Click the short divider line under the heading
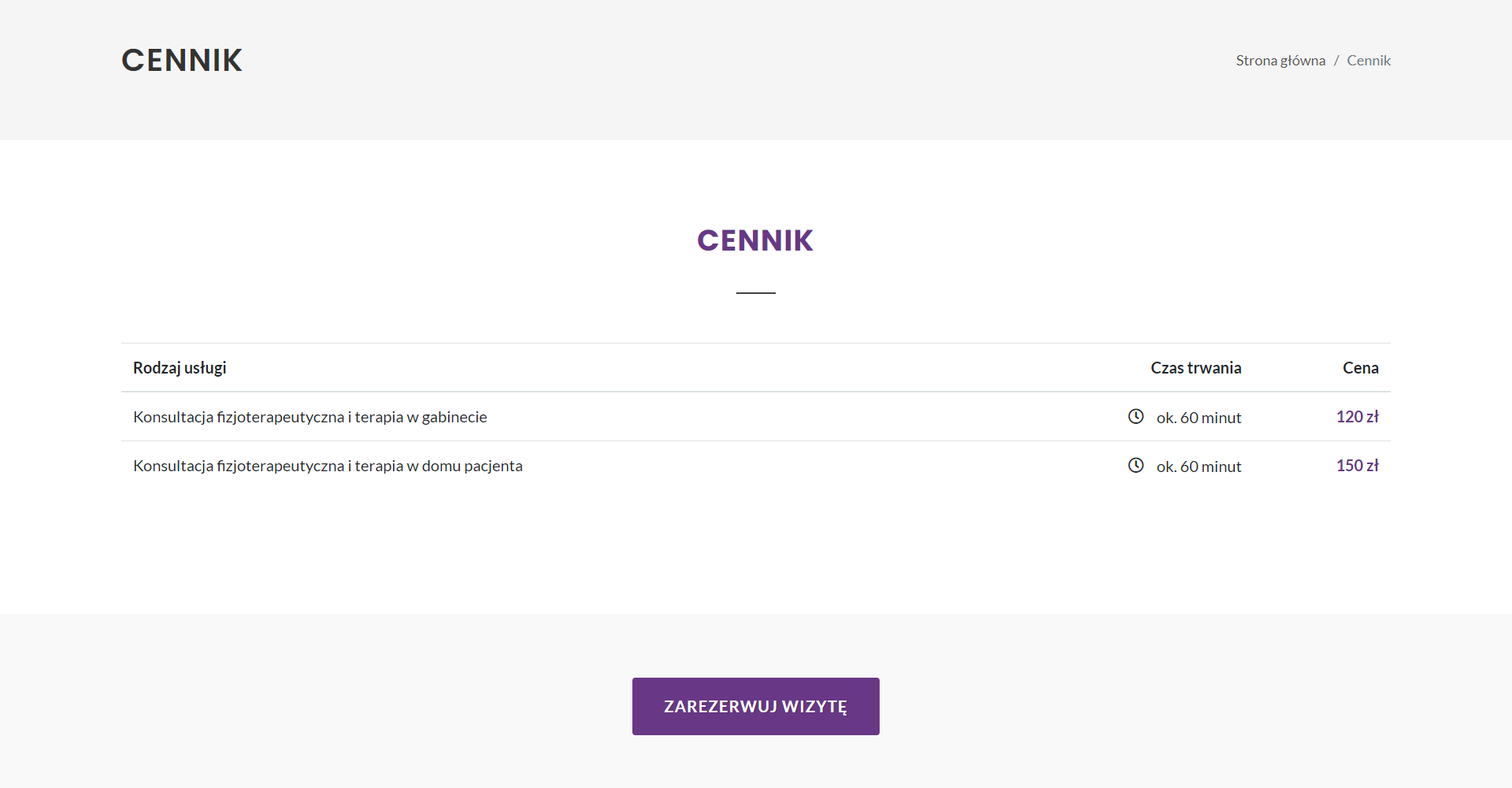The height and width of the screenshot is (788, 1512). 756,292
